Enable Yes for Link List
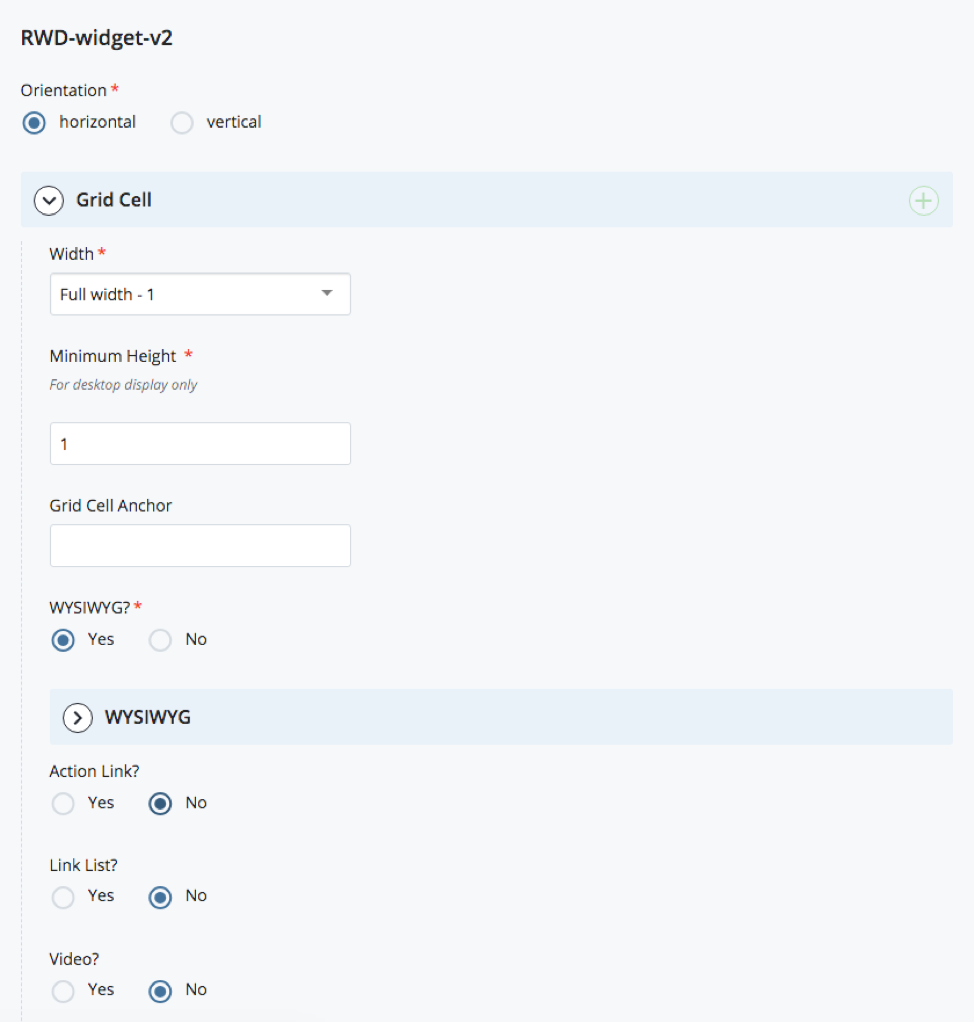Screen dimensions: 974x1022 click(63, 897)
